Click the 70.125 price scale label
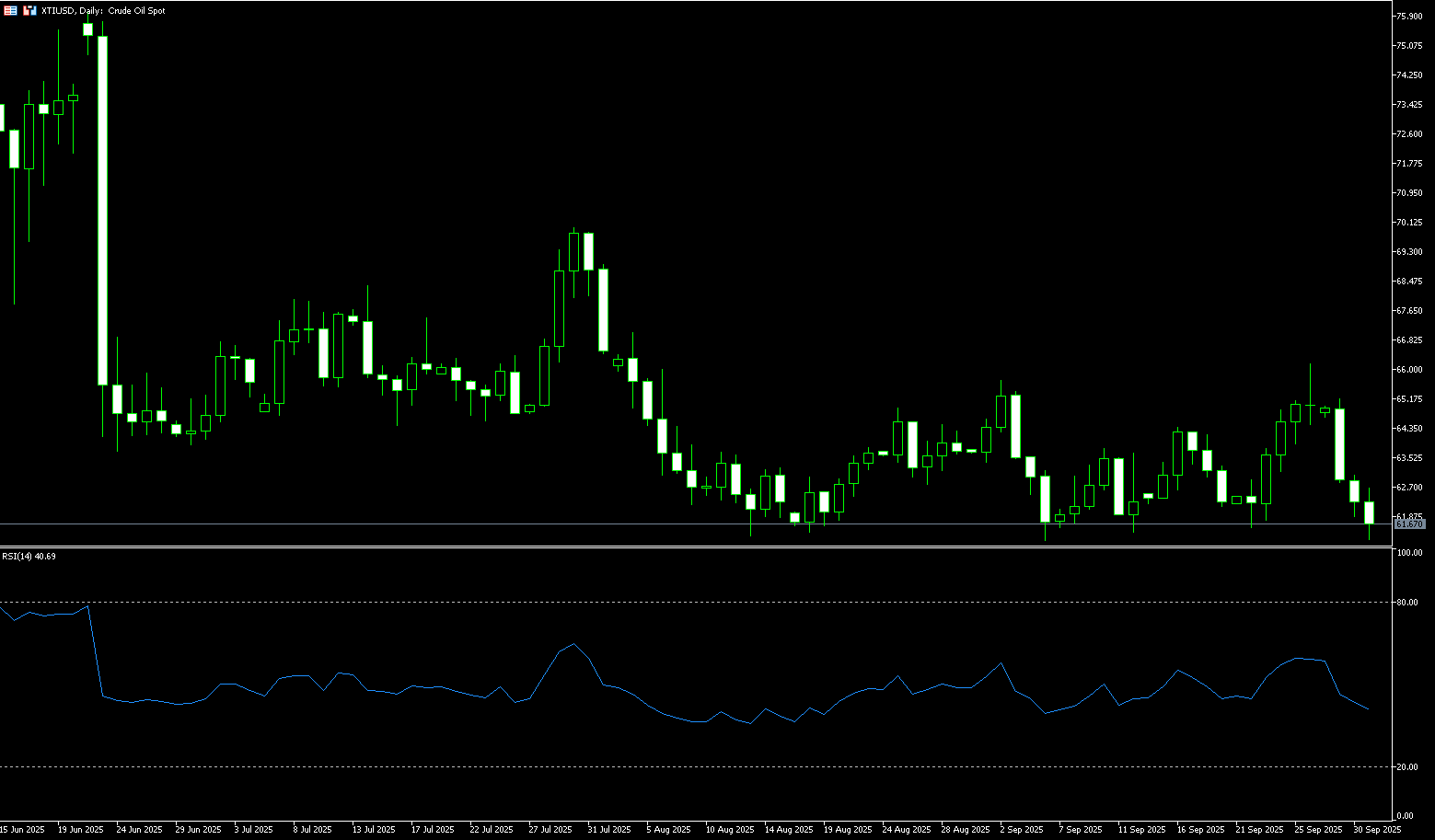Screen dimensions: 1435x840 [1410, 223]
